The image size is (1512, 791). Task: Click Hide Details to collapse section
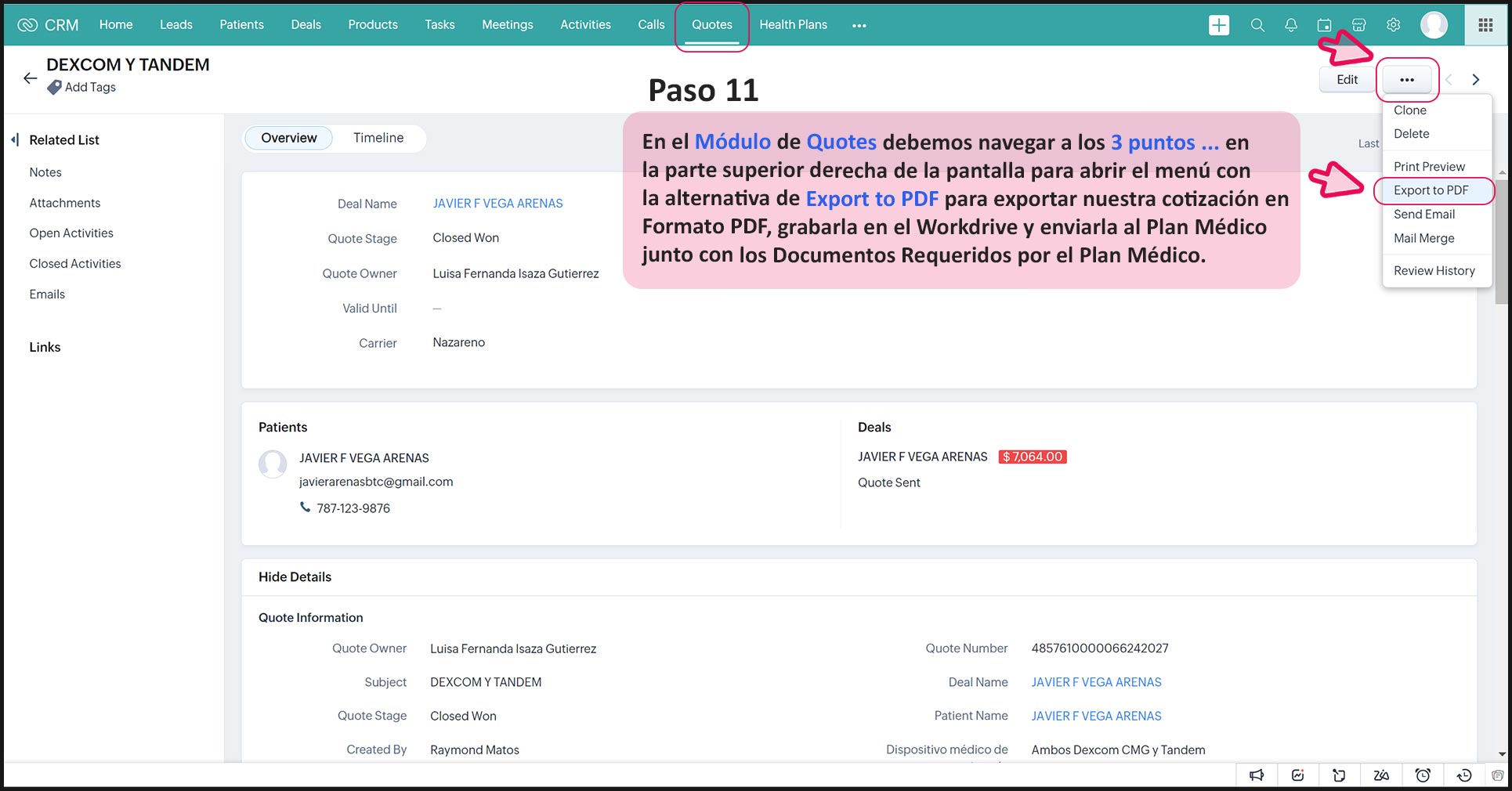click(295, 577)
